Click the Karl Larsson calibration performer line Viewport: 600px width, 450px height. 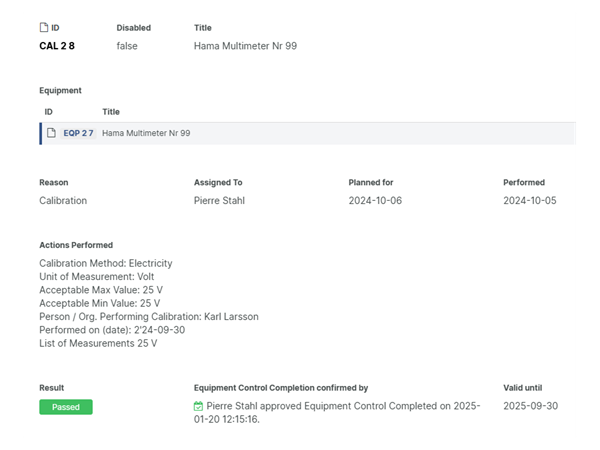pyautogui.click(x=148, y=317)
